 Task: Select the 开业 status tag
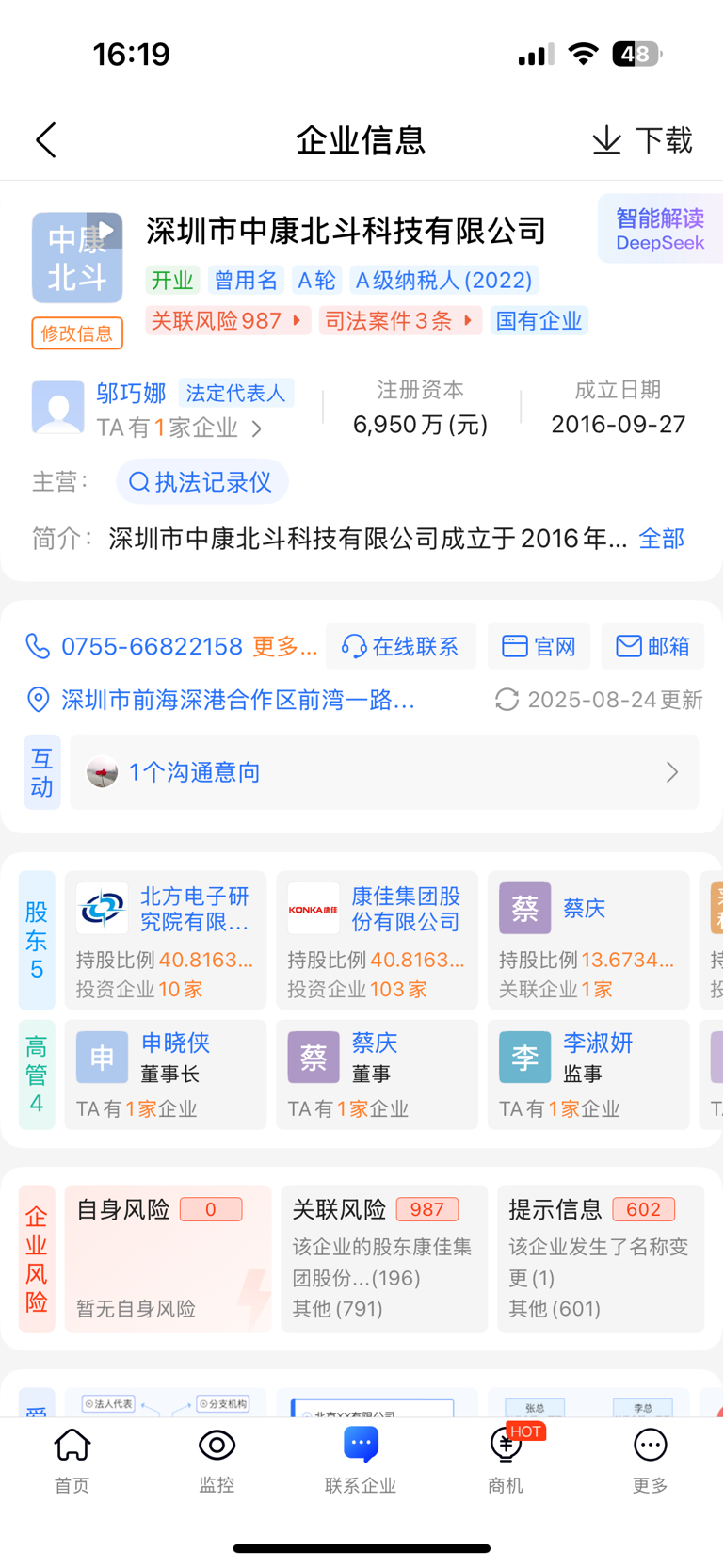pos(172,281)
